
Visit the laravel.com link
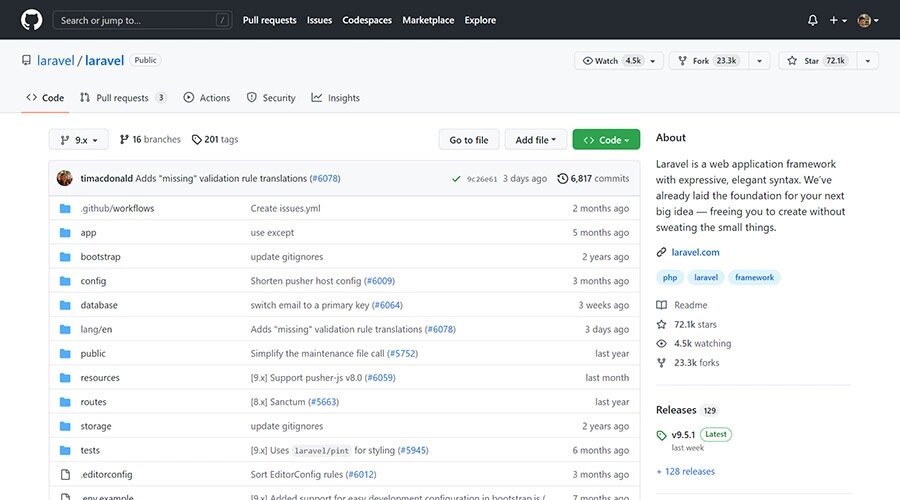click(x=695, y=252)
